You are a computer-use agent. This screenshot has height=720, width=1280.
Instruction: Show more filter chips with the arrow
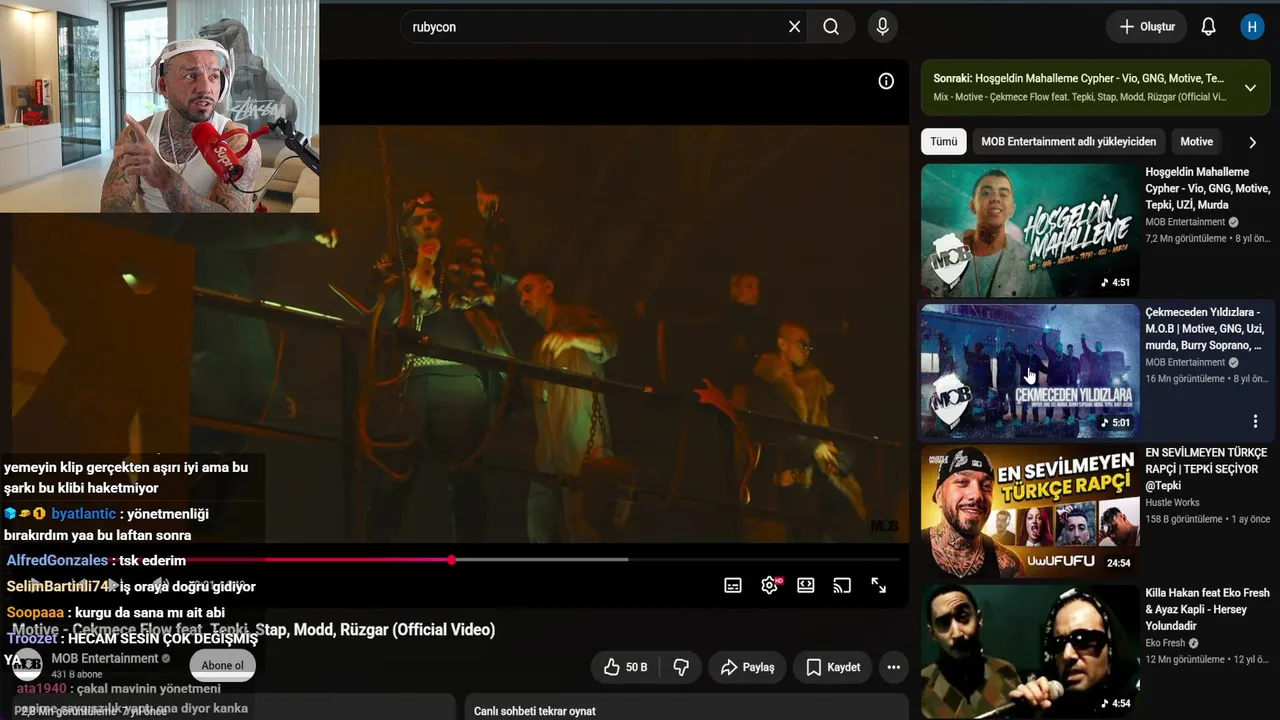[1252, 142]
